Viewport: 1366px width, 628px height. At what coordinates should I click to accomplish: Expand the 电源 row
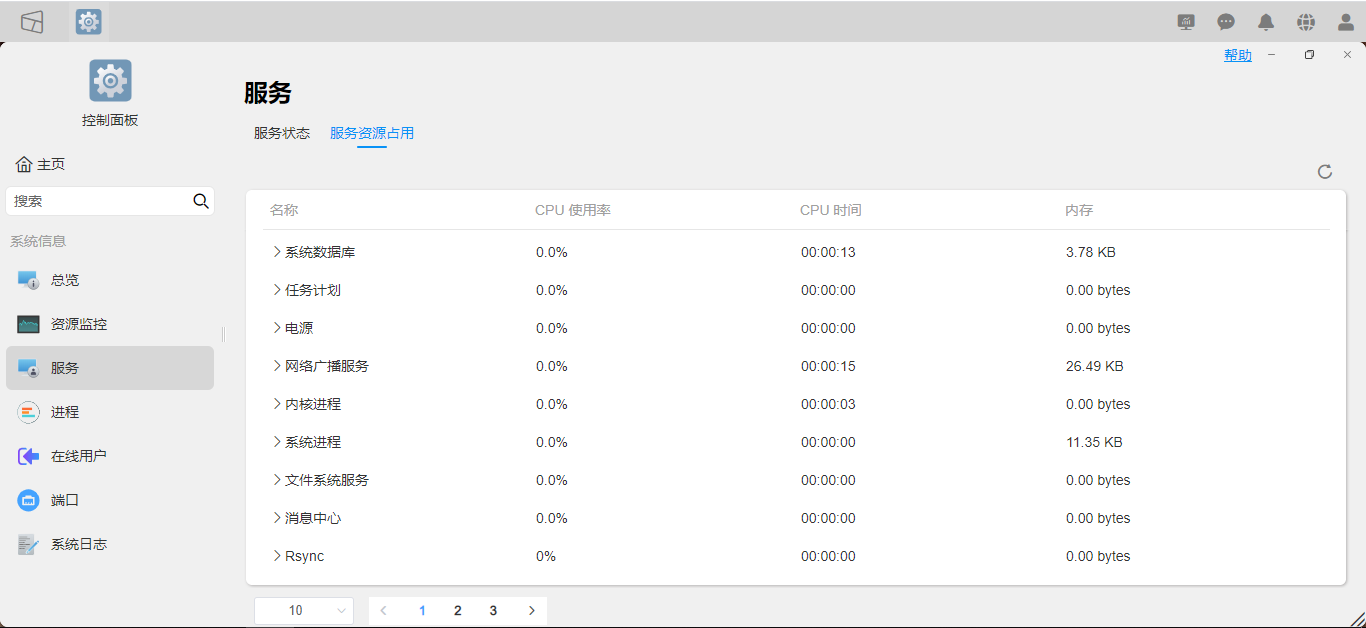[x=277, y=328]
